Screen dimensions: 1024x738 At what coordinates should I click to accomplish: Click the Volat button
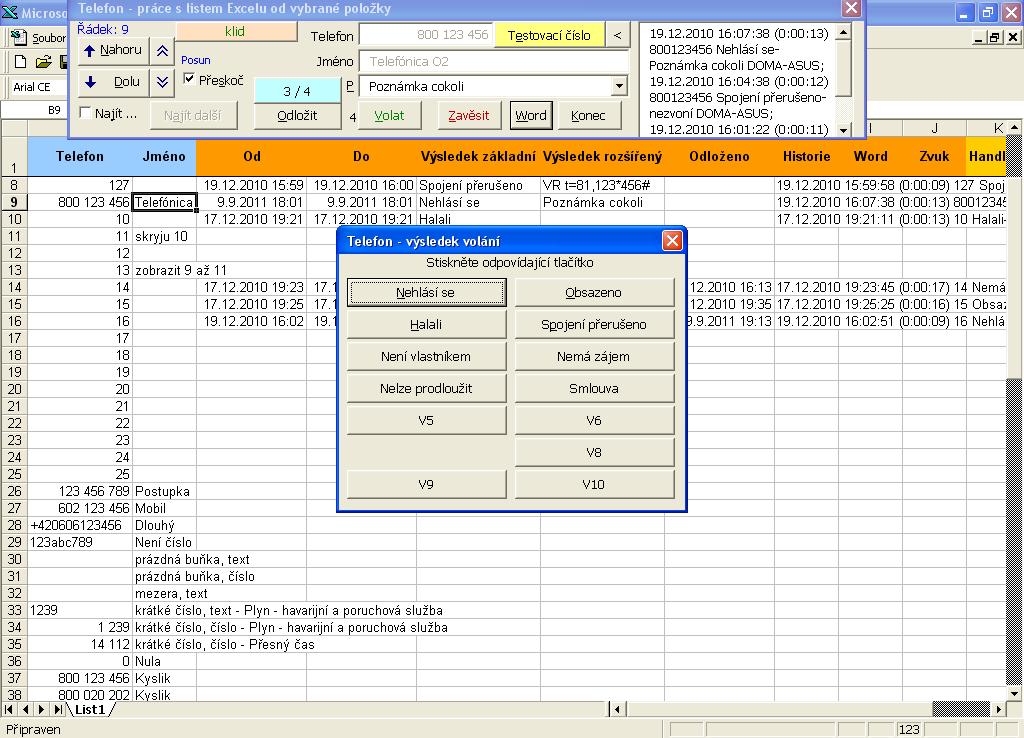coord(389,116)
